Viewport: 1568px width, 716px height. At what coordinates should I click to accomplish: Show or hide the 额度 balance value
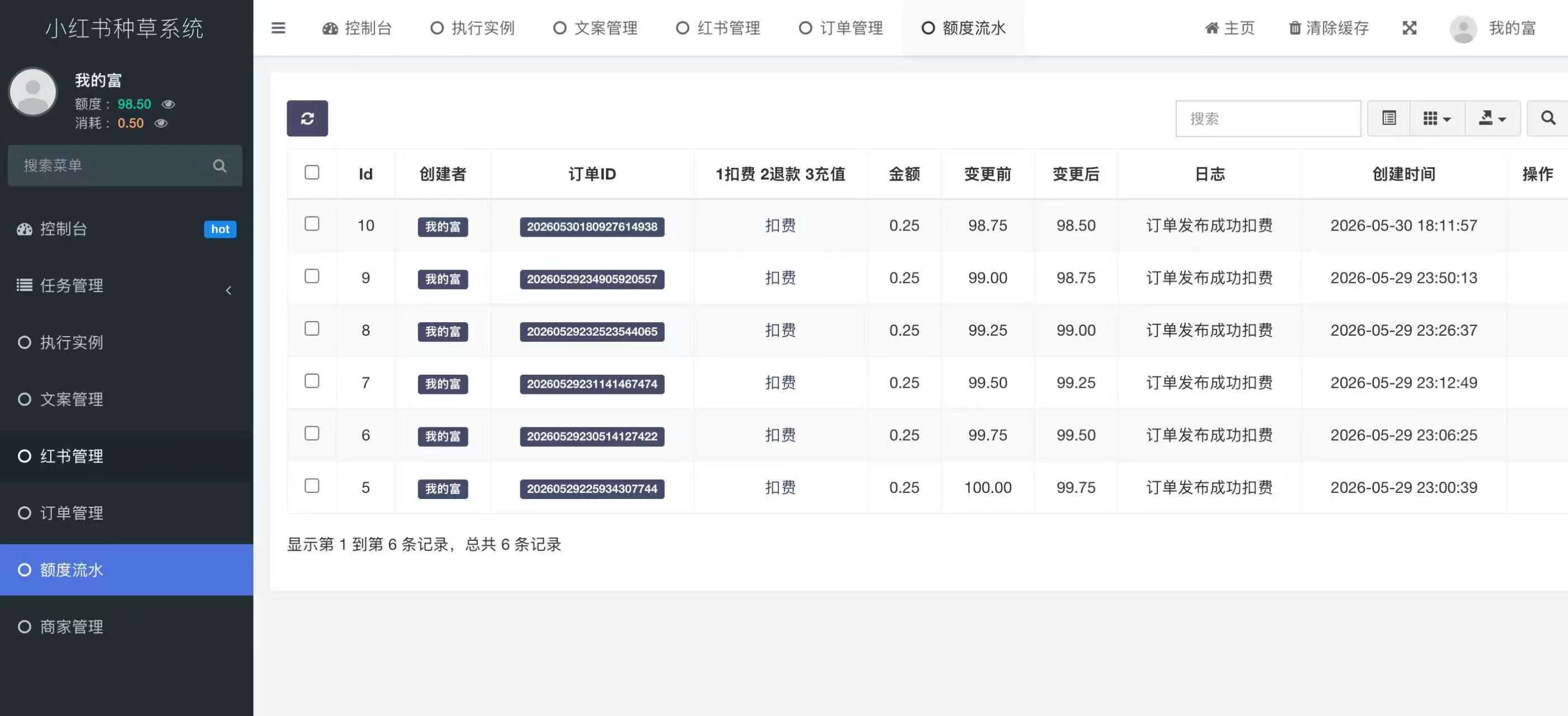coord(168,104)
